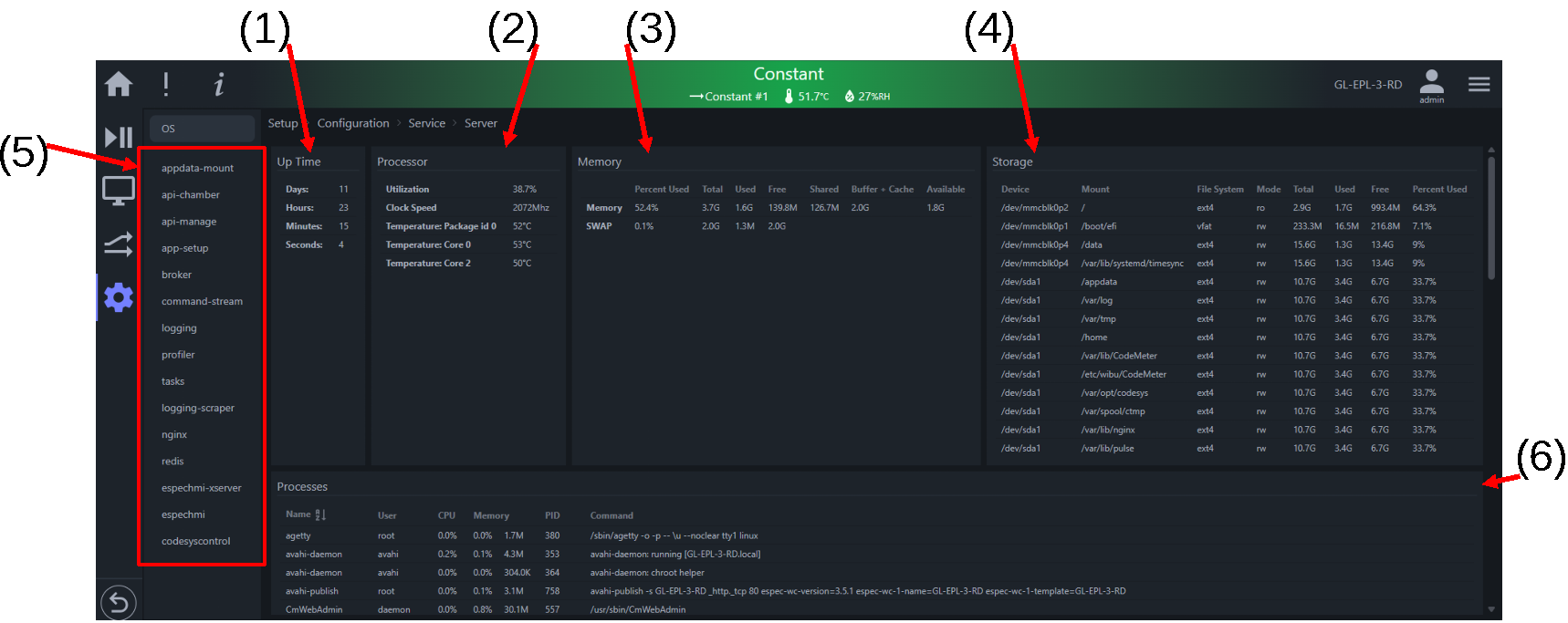This screenshot has height=623, width=1568.
Task: Click the Clock Speed 2072Mhz value
Action: pyautogui.click(x=531, y=207)
